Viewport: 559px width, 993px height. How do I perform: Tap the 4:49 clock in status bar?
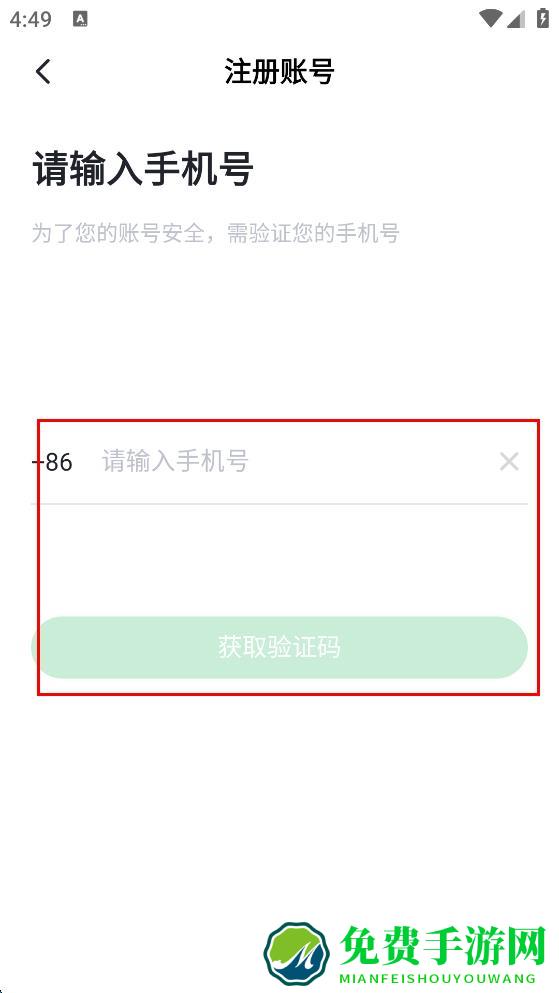30,19
